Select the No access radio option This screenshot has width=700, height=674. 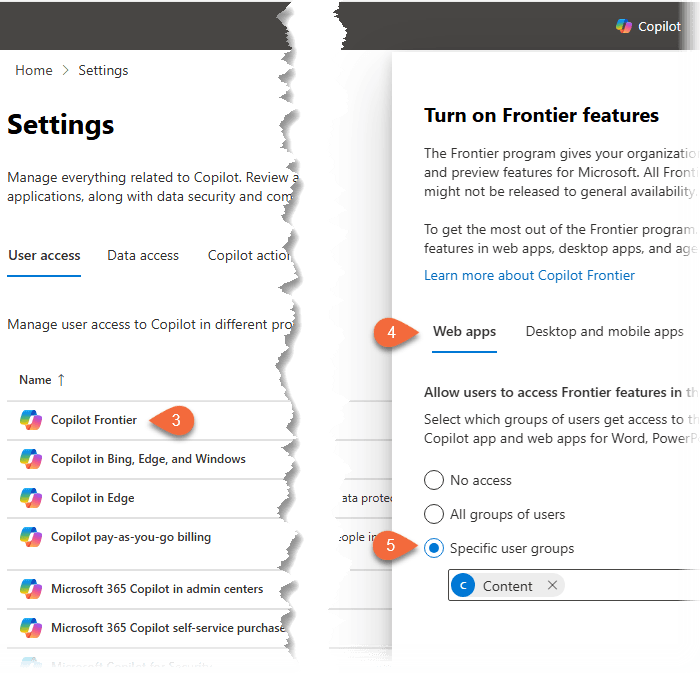pyautogui.click(x=434, y=480)
